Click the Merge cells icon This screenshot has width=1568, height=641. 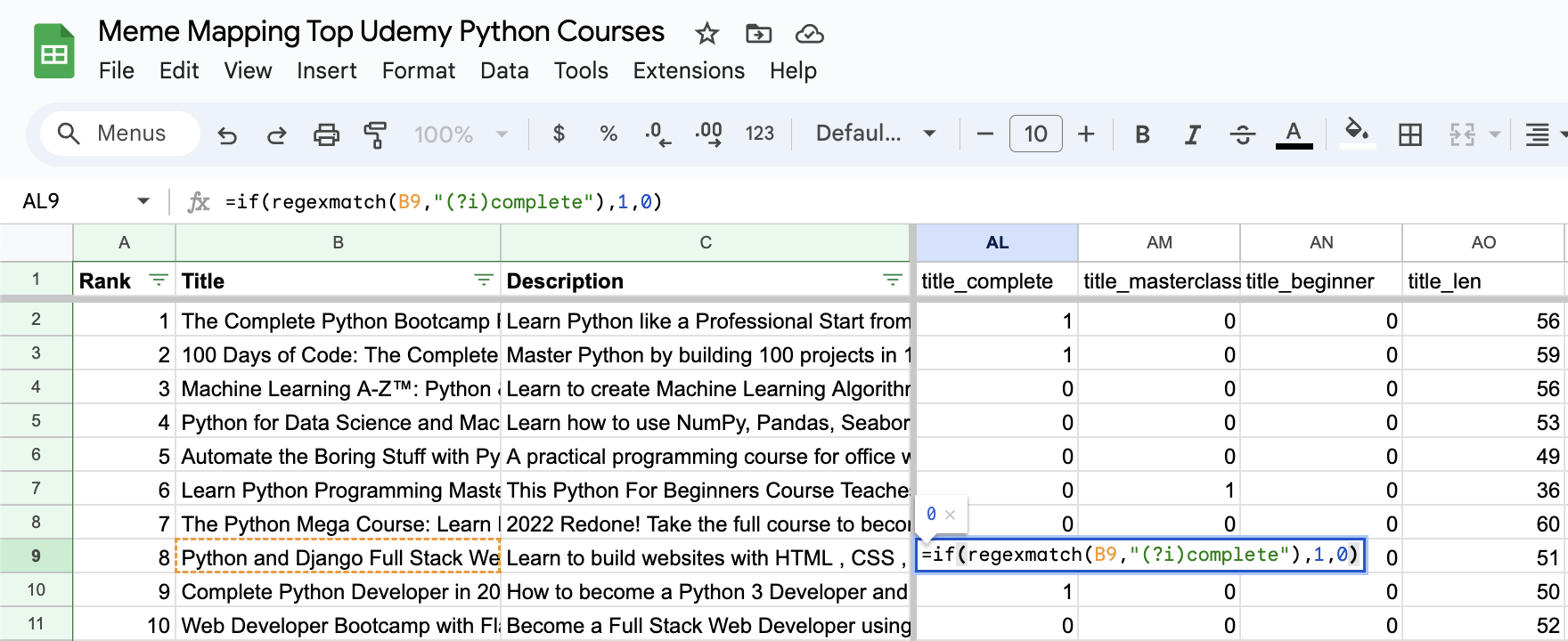click(x=1462, y=134)
